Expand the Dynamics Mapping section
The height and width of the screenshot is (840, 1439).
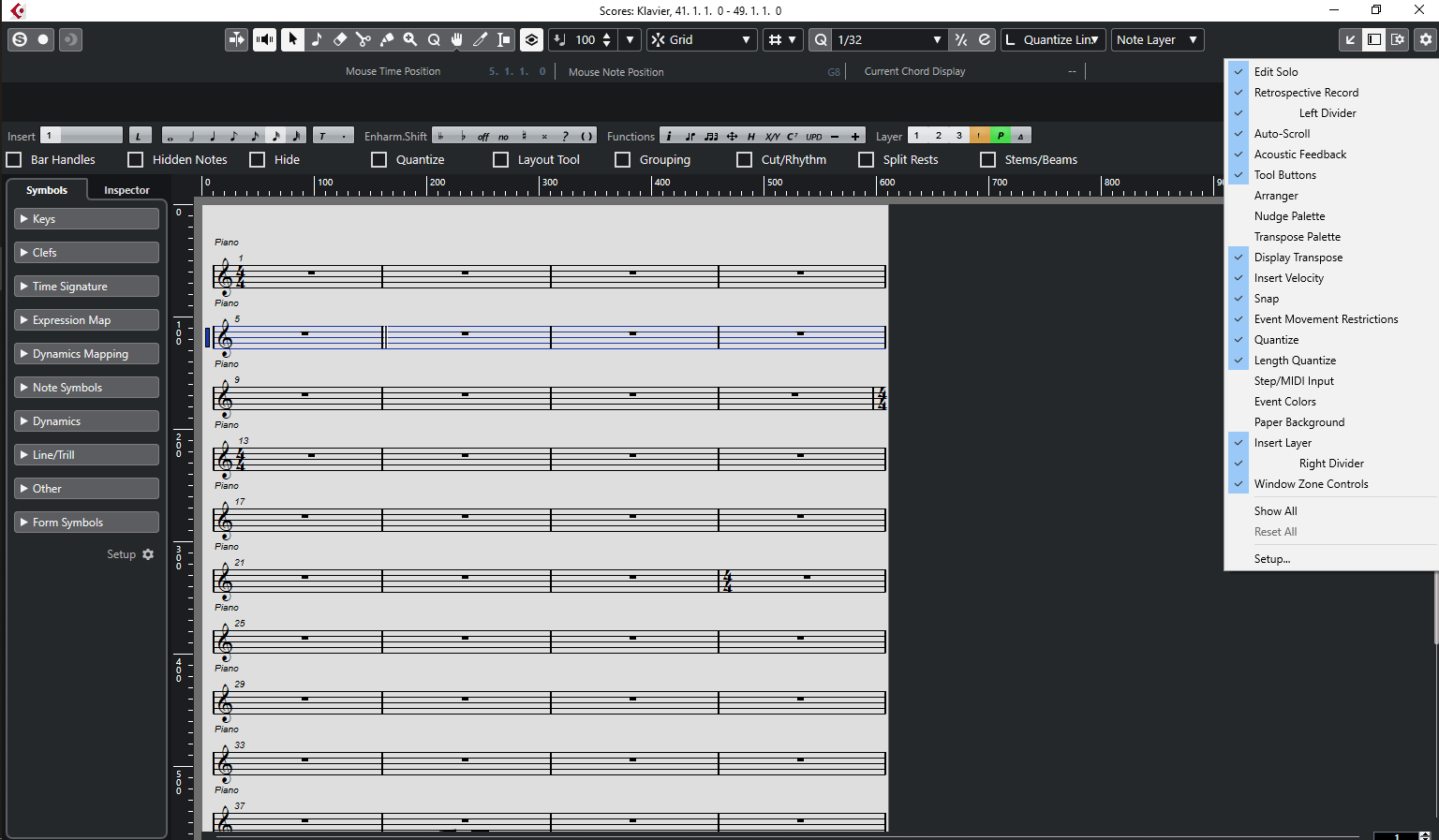(87, 353)
